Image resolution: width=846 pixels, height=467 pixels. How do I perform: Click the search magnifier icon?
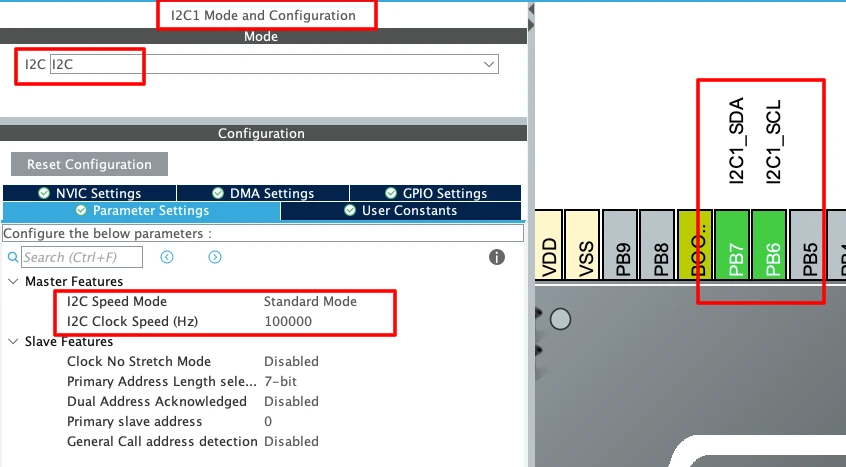click(x=14, y=258)
